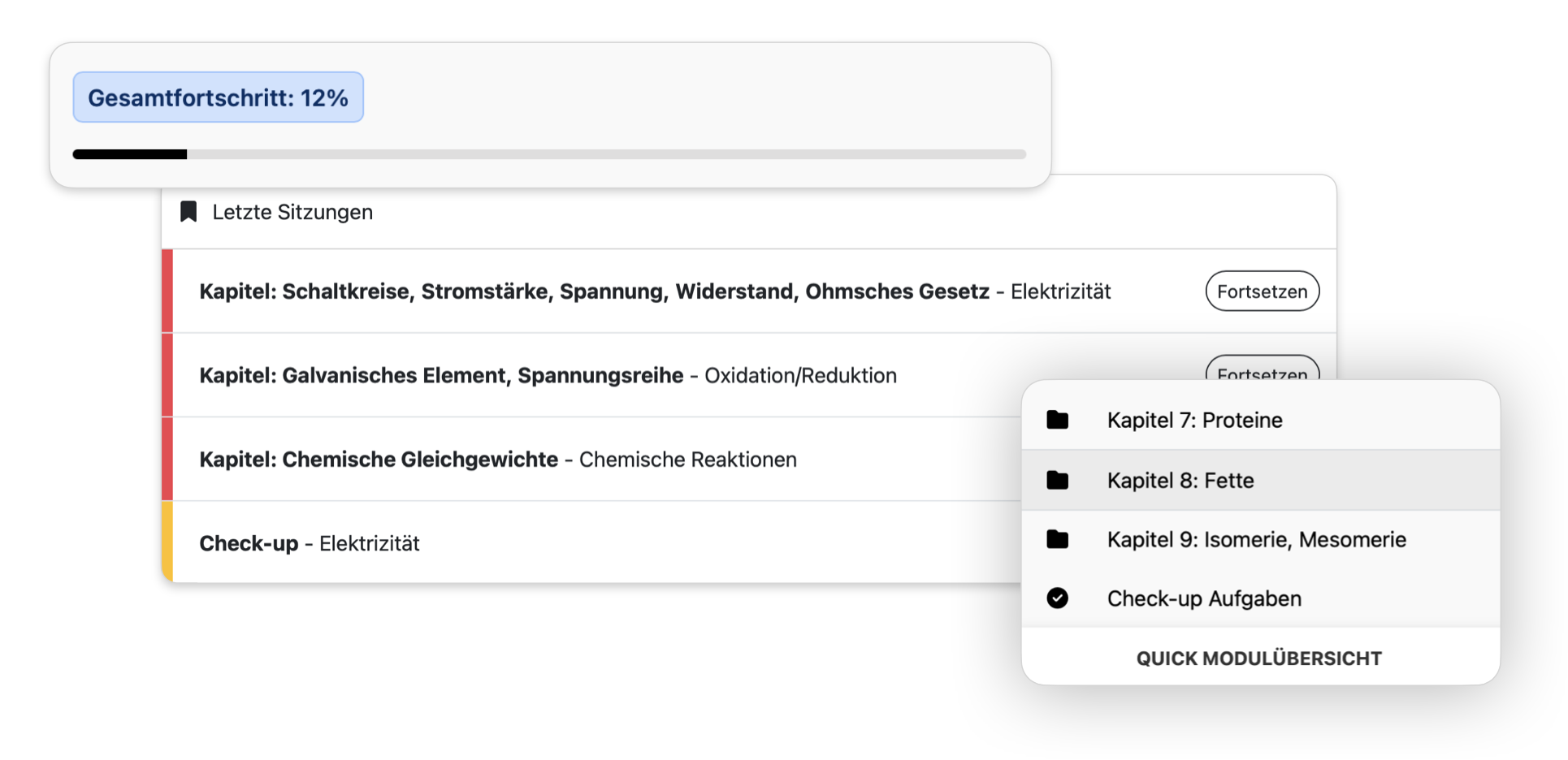1568x760 pixels.
Task: Expand Kapitel 9: Isomerie, Mesomerie
Action: tap(1256, 539)
